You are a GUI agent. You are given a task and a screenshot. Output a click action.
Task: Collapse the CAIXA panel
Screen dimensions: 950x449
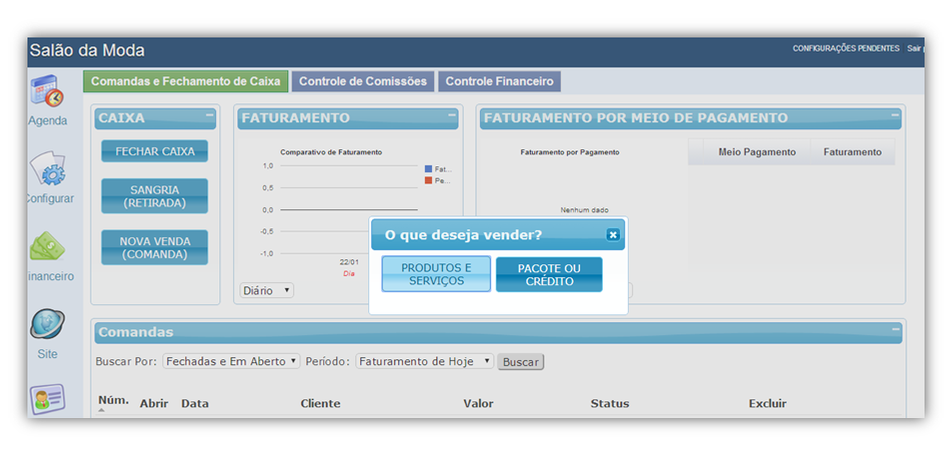209,114
